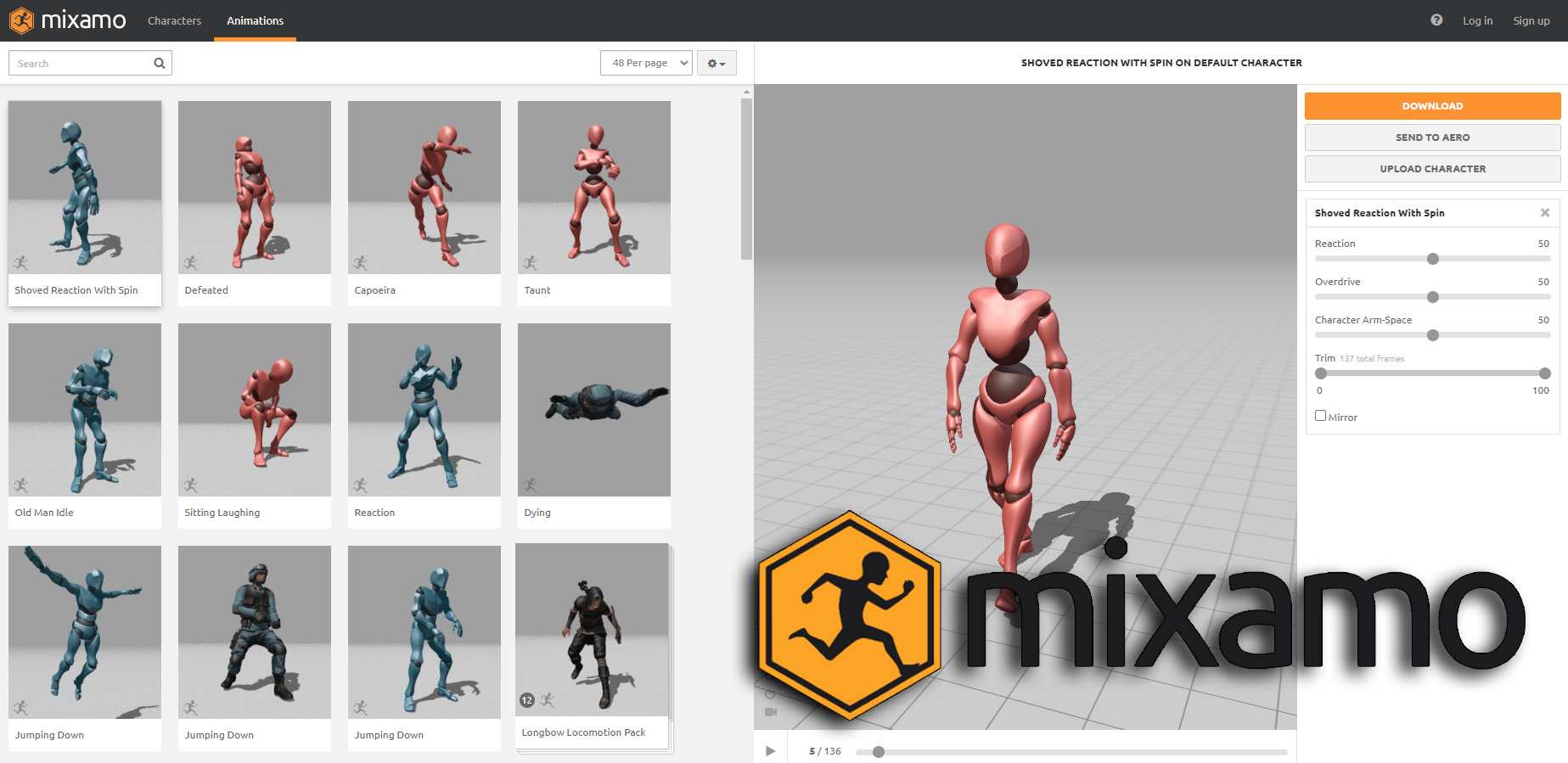
Task: Click the 'Capoeira' caption text
Action: click(375, 290)
